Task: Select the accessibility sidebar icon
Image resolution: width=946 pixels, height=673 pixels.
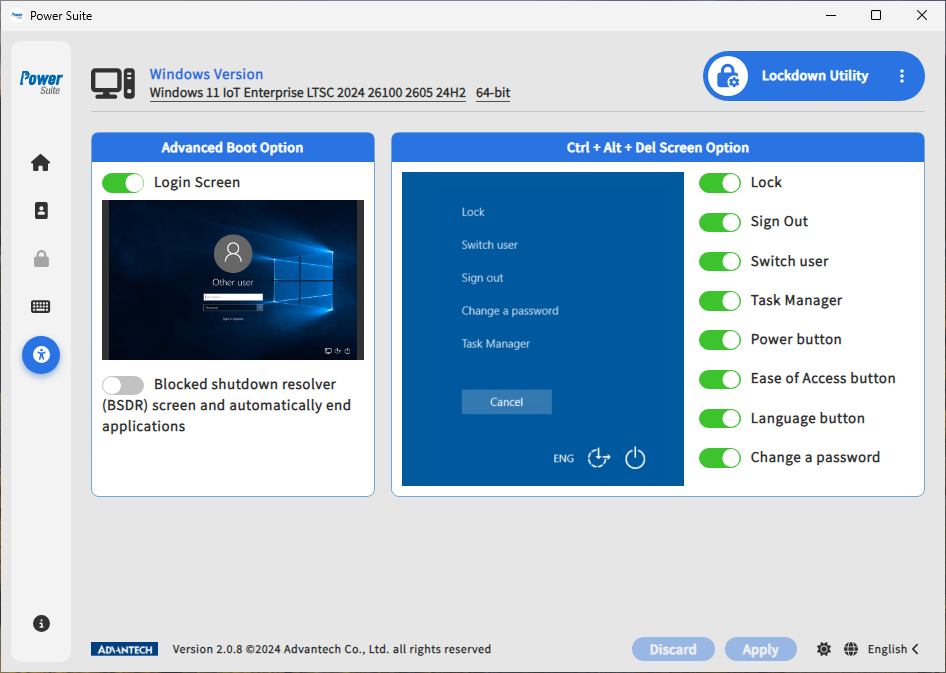Action: click(41, 355)
